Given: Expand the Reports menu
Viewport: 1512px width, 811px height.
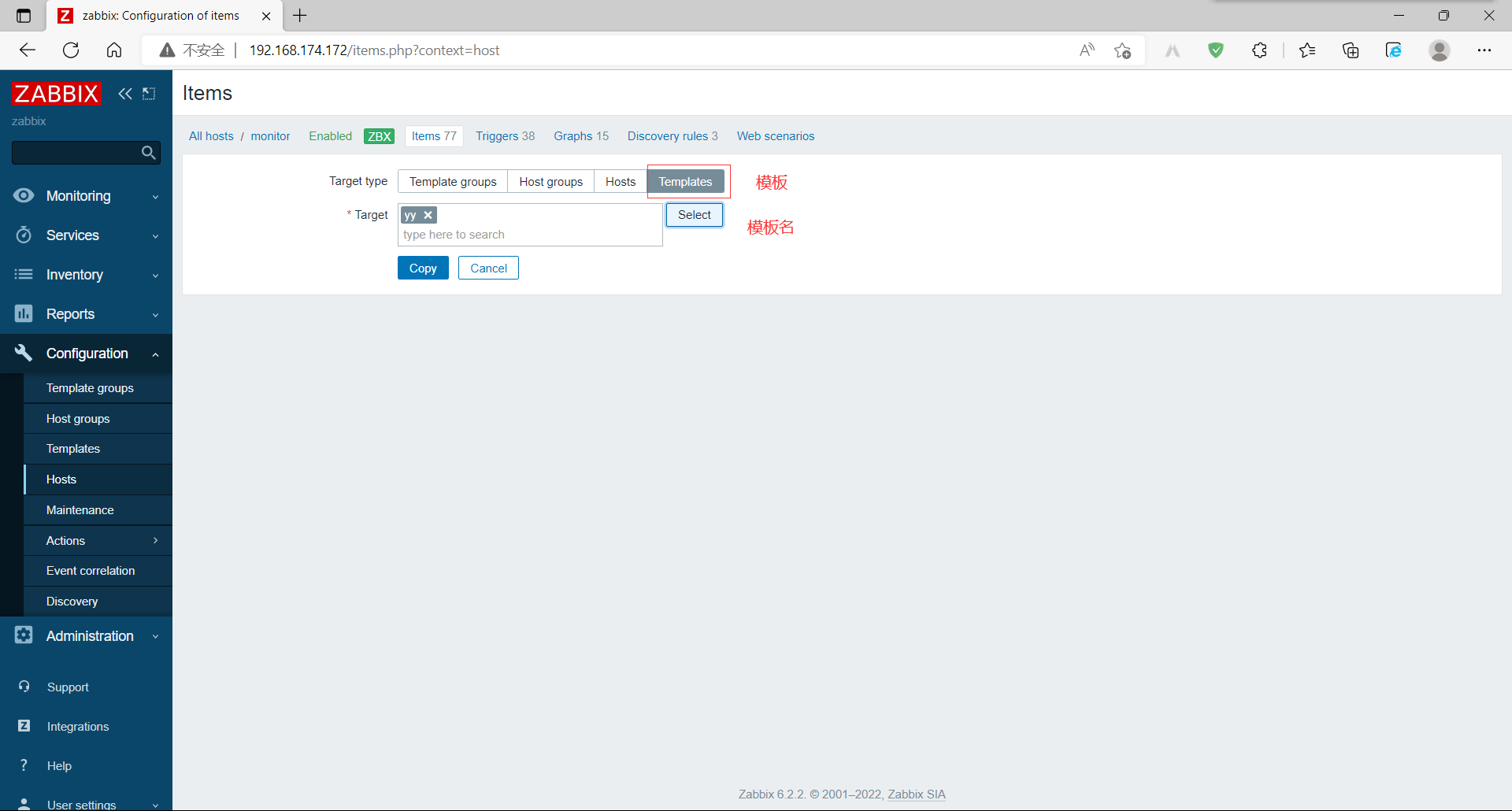Looking at the screenshot, I should coord(155,315).
